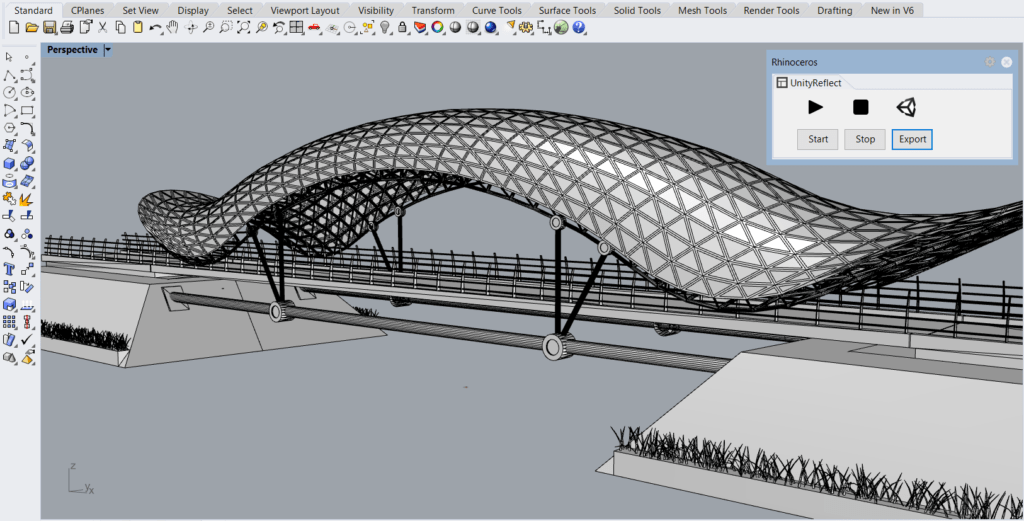
Task: Open the lock objects padlock icon
Action: (x=403, y=27)
